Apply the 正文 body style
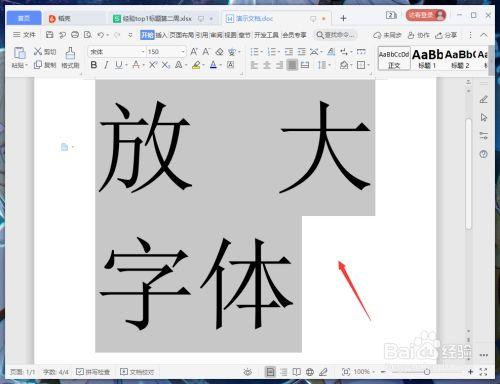The width and height of the screenshot is (500, 384). point(394,58)
